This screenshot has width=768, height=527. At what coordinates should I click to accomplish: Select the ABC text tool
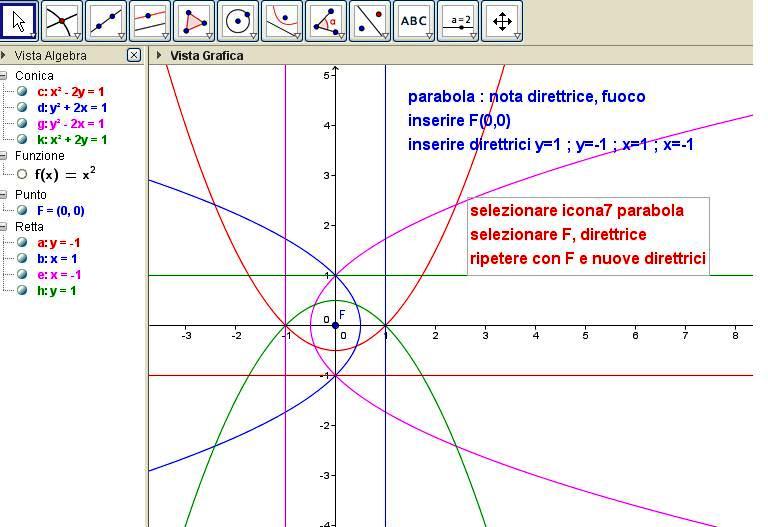(x=414, y=21)
